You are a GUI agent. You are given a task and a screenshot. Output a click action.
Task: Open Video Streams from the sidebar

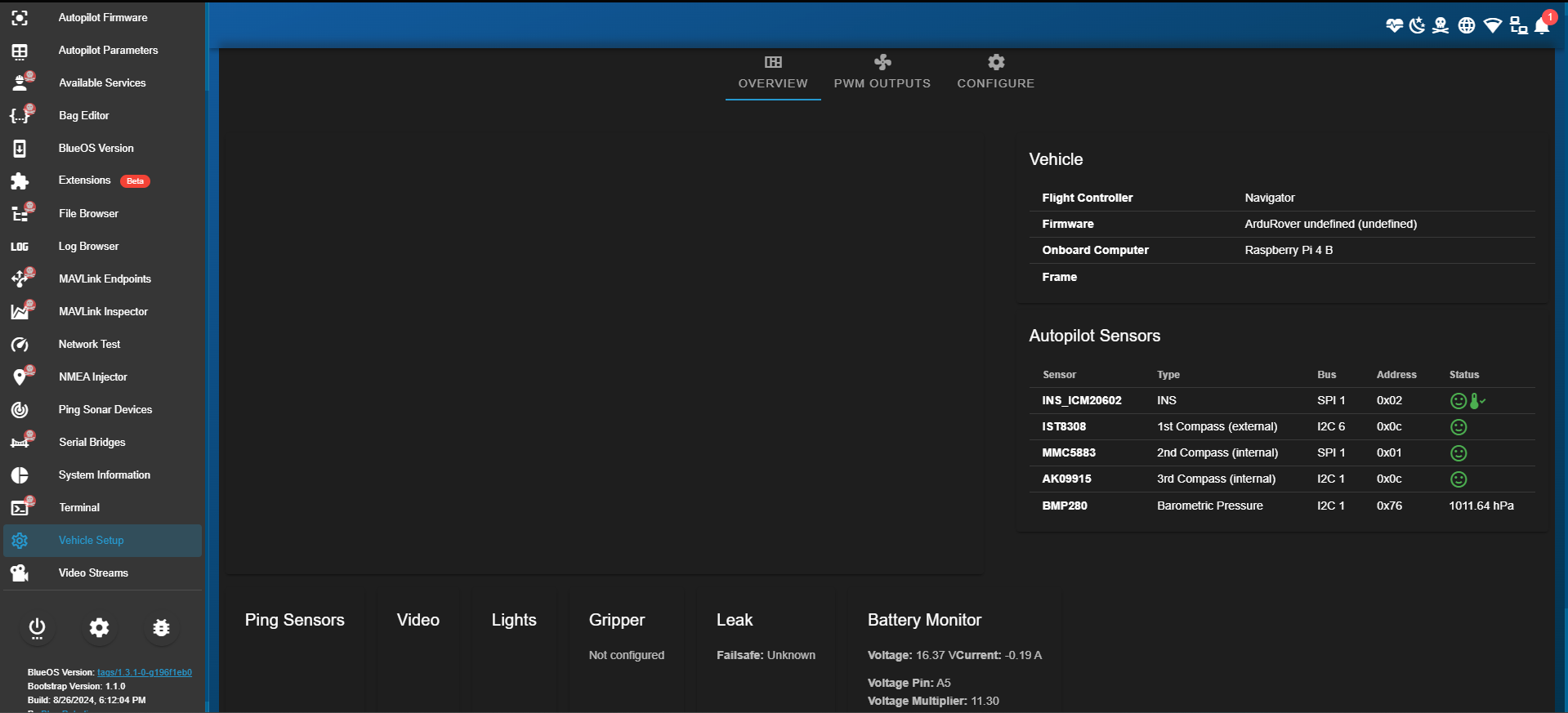[x=102, y=573]
